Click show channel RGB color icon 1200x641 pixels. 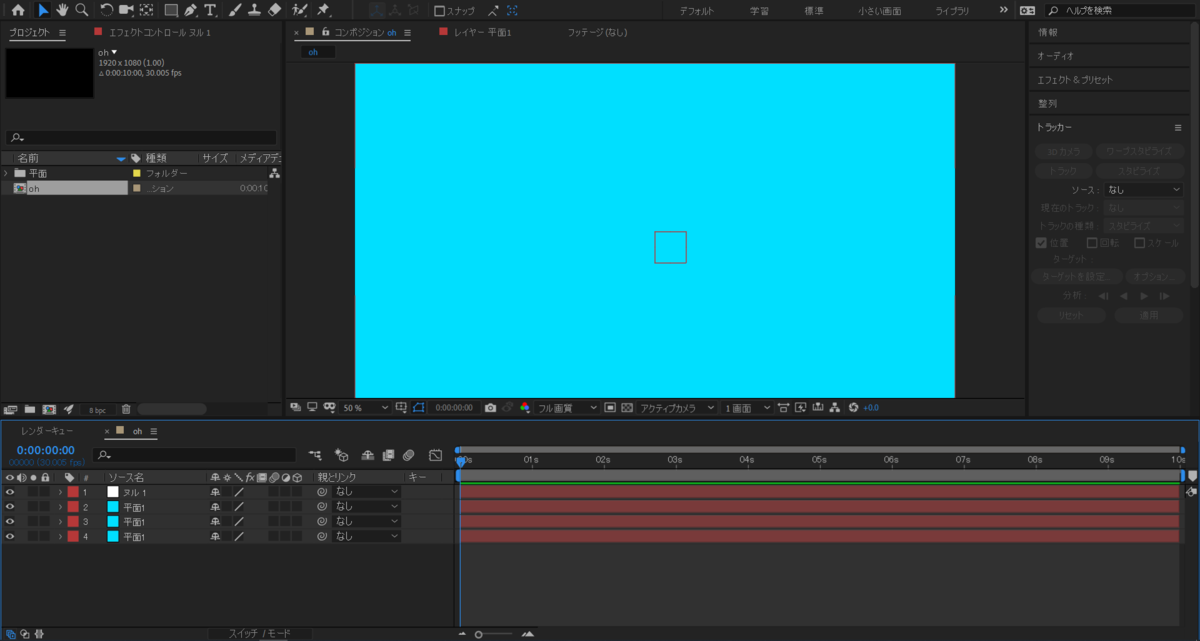pyautogui.click(x=525, y=408)
